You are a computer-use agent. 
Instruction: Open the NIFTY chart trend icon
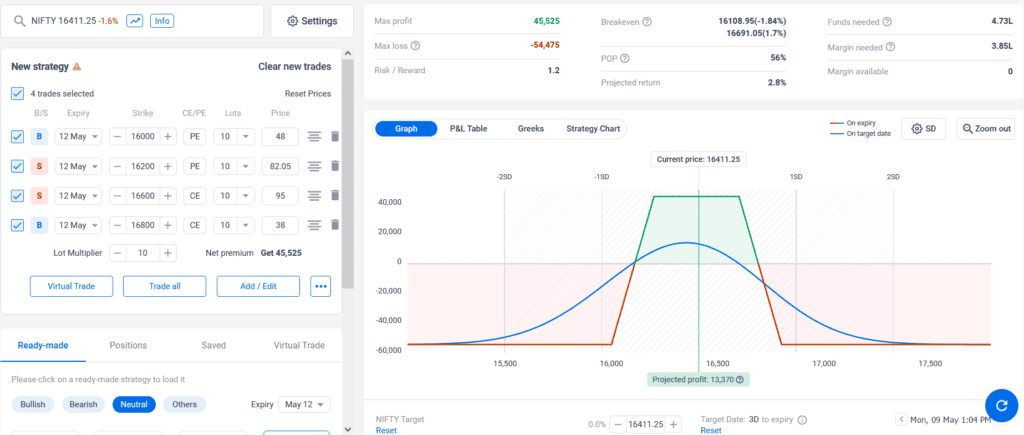pos(135,21)
